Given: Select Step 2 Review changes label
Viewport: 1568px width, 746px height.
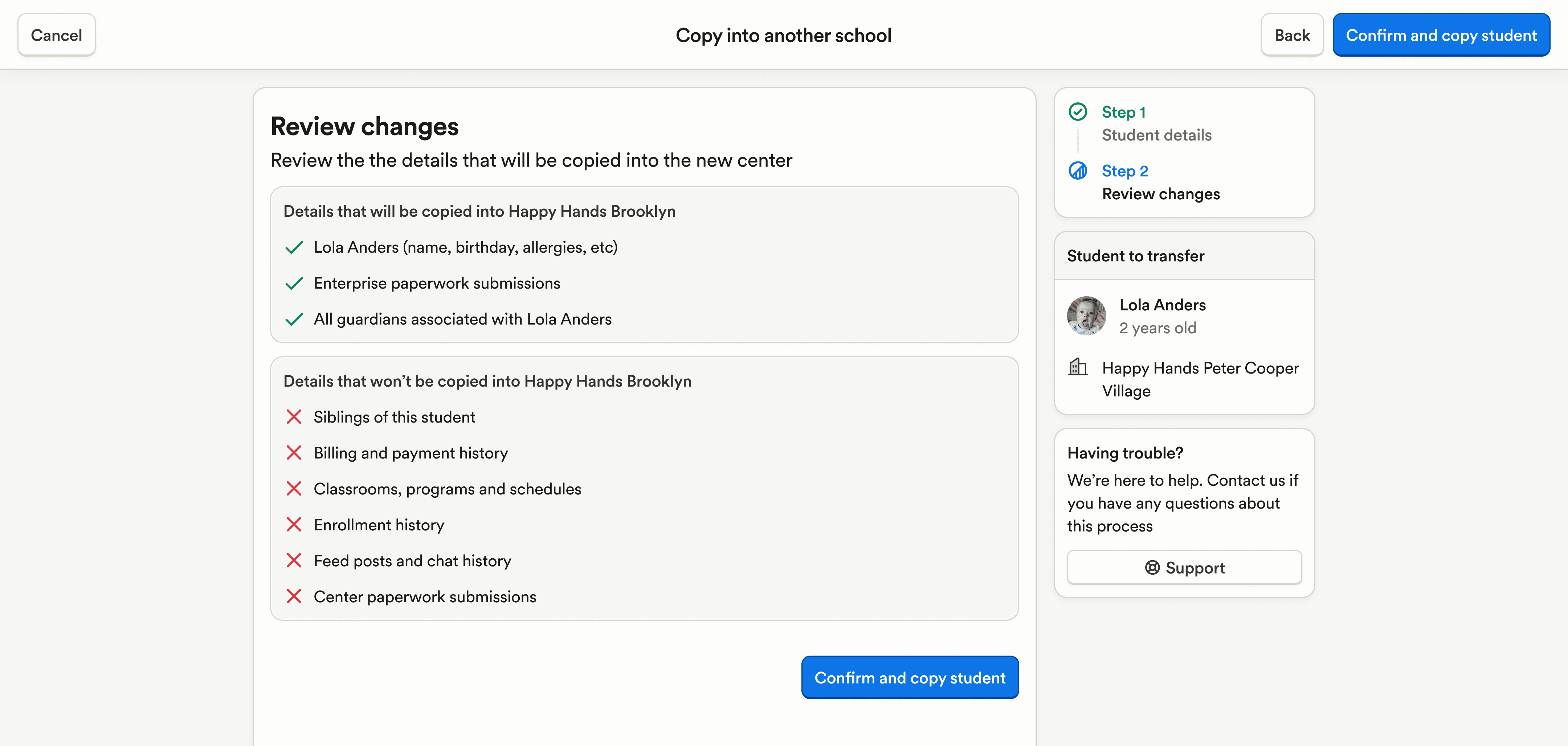Looking at the screenshot, I should coord(1160,193).
